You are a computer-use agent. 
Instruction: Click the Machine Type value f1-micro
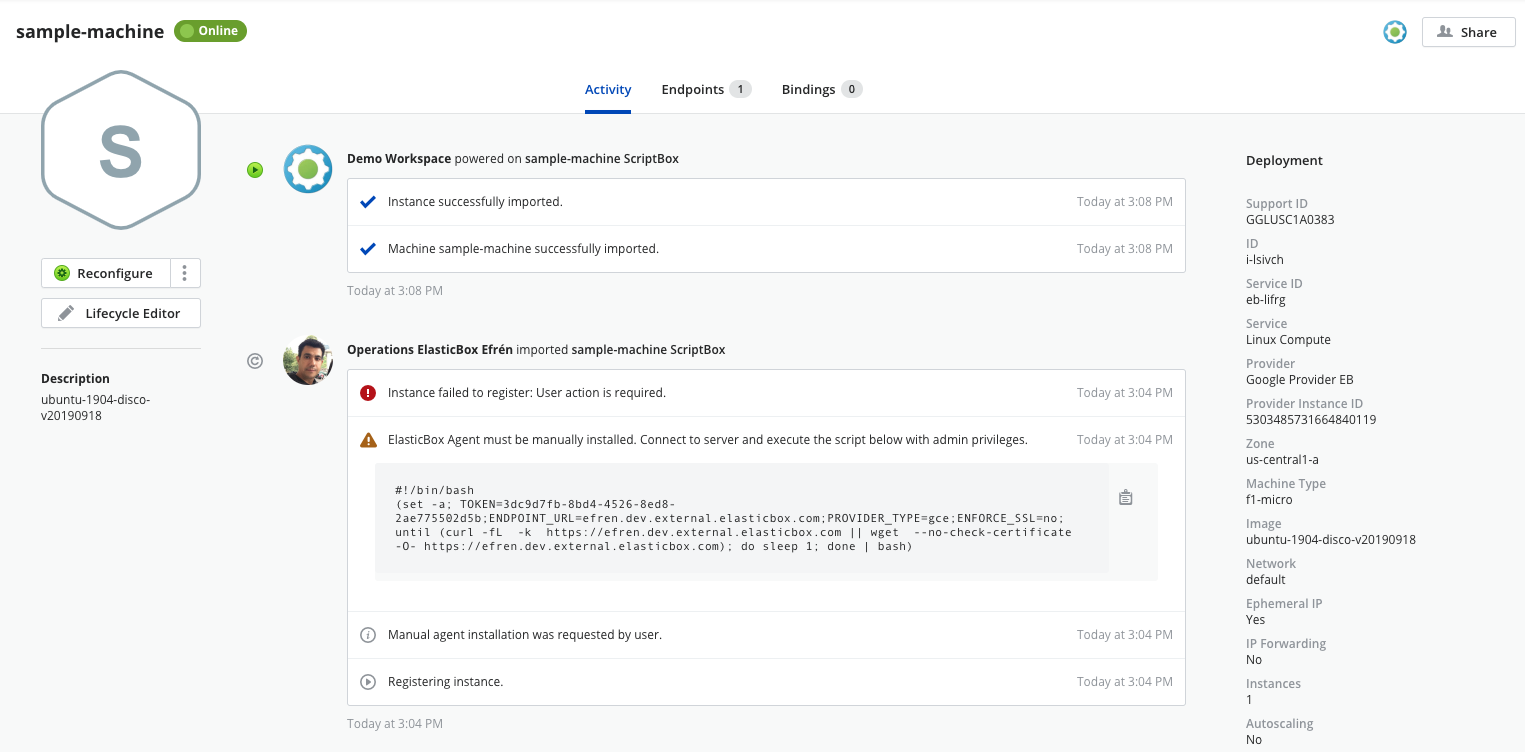pyautogui.click(x=1269, y=500)
